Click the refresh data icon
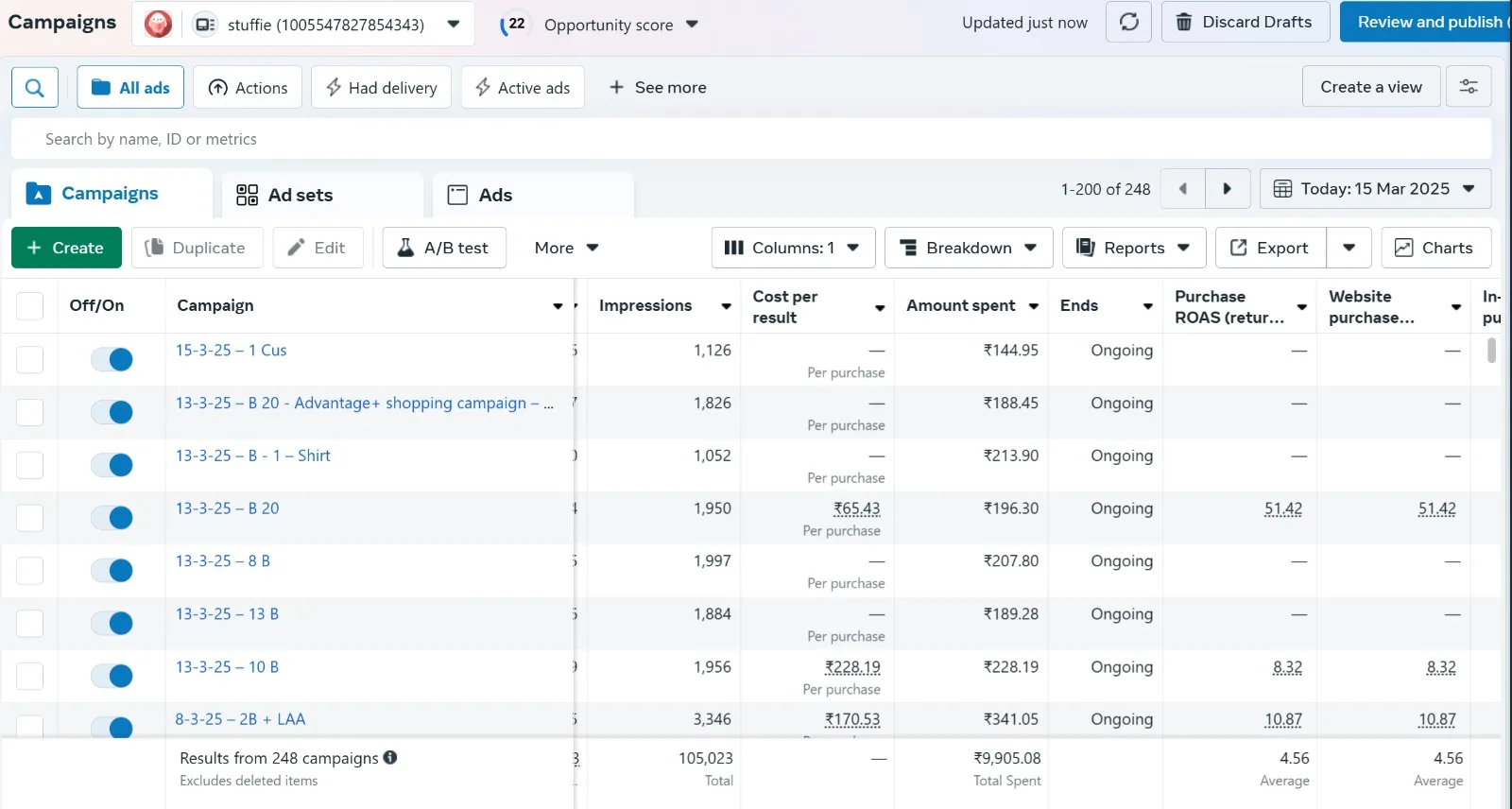 click(1128, 22)
